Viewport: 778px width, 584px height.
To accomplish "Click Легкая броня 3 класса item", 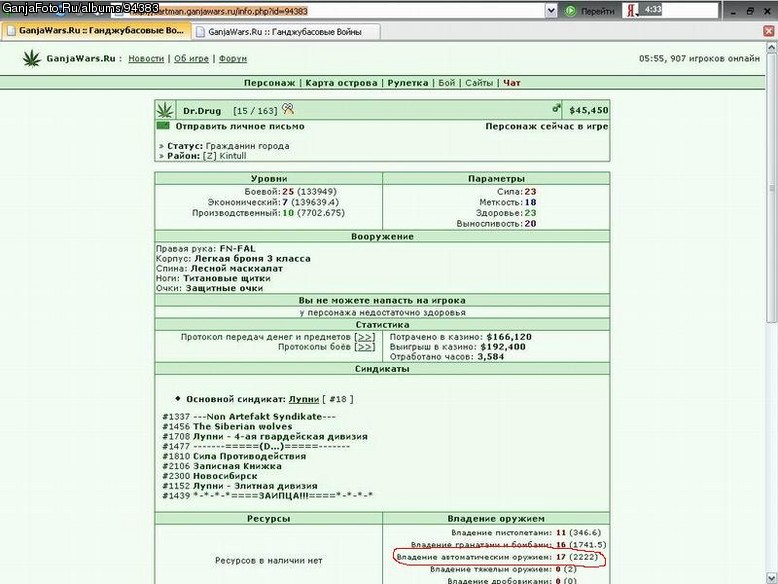I will [252, 259].
